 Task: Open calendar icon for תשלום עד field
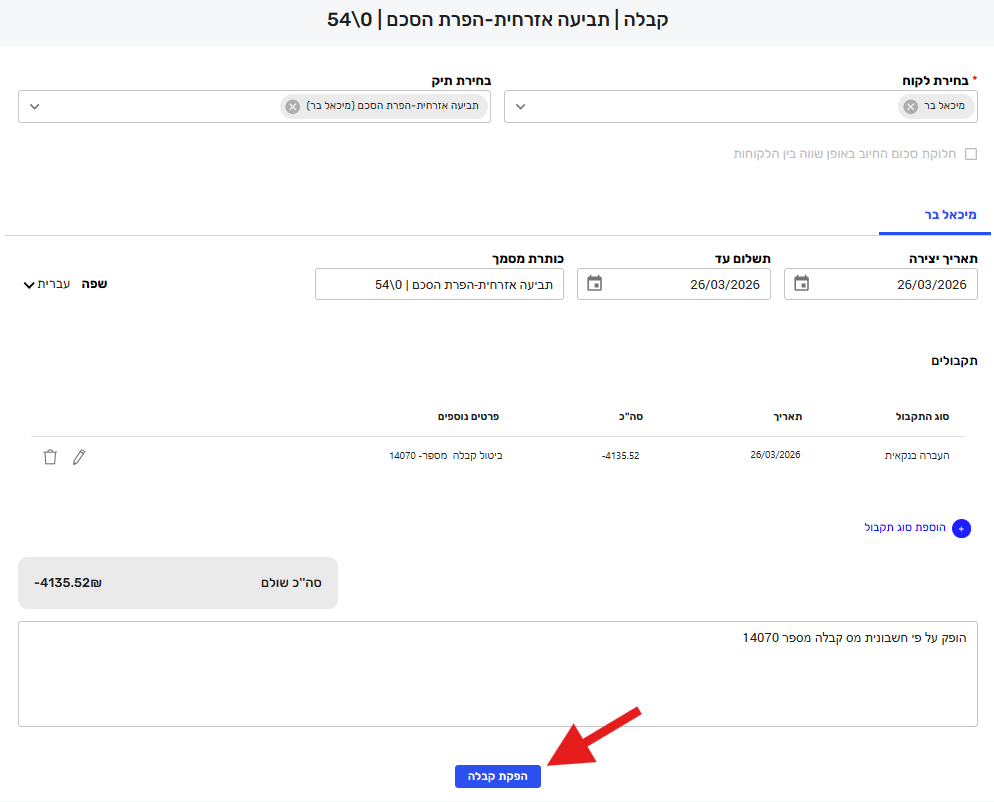pyautogui.click(x=594, y=284)
